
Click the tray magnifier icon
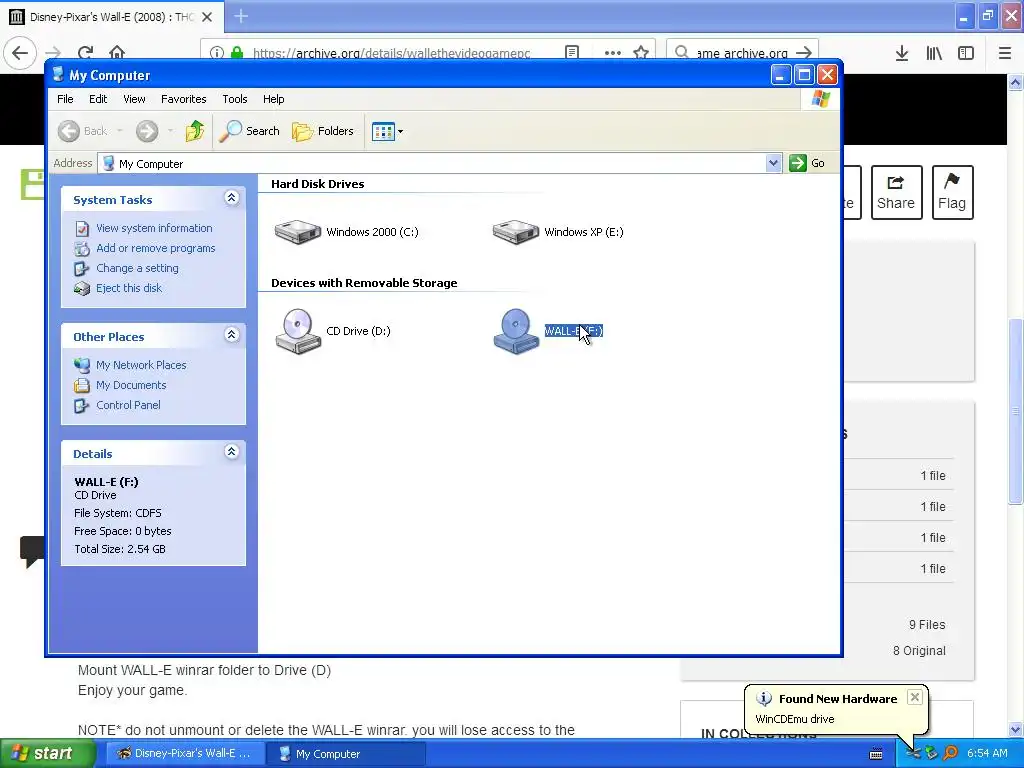click(950, 754)
